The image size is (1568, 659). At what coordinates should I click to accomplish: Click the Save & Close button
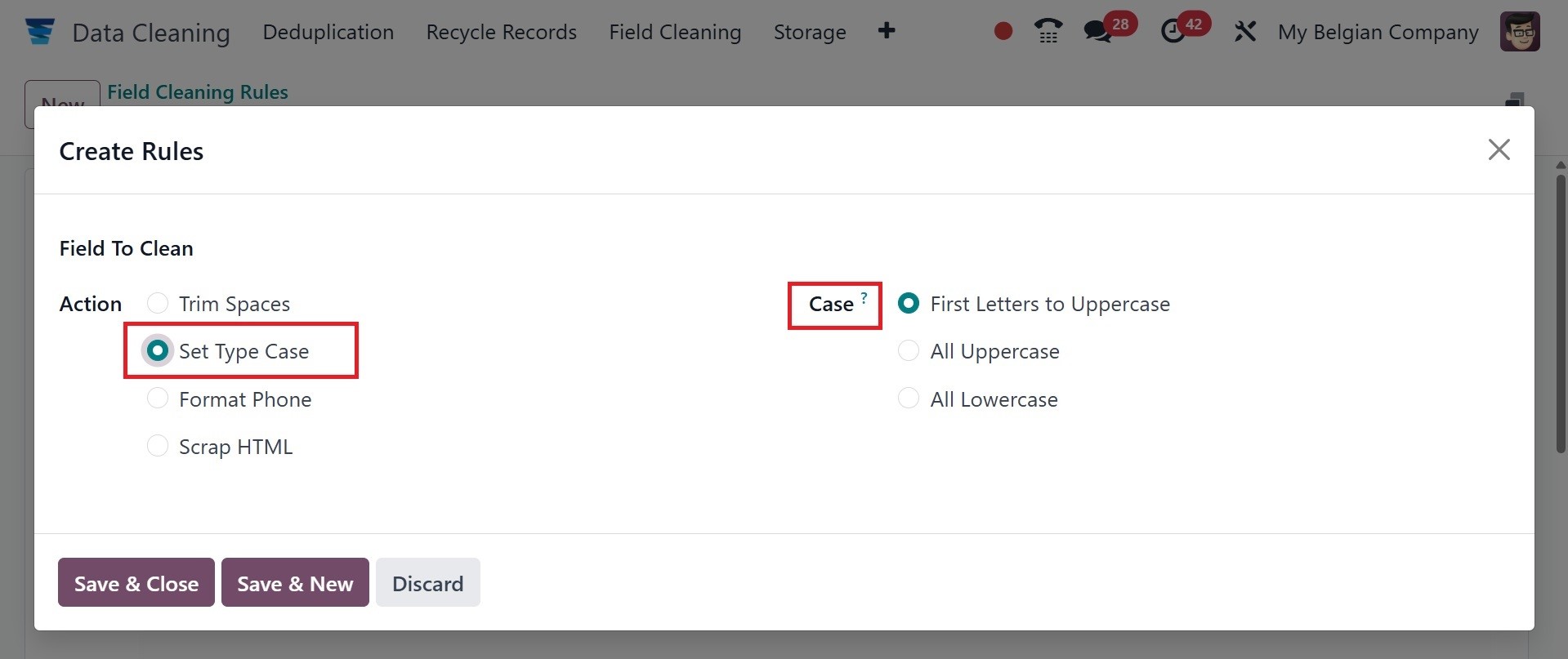point(136,583)
